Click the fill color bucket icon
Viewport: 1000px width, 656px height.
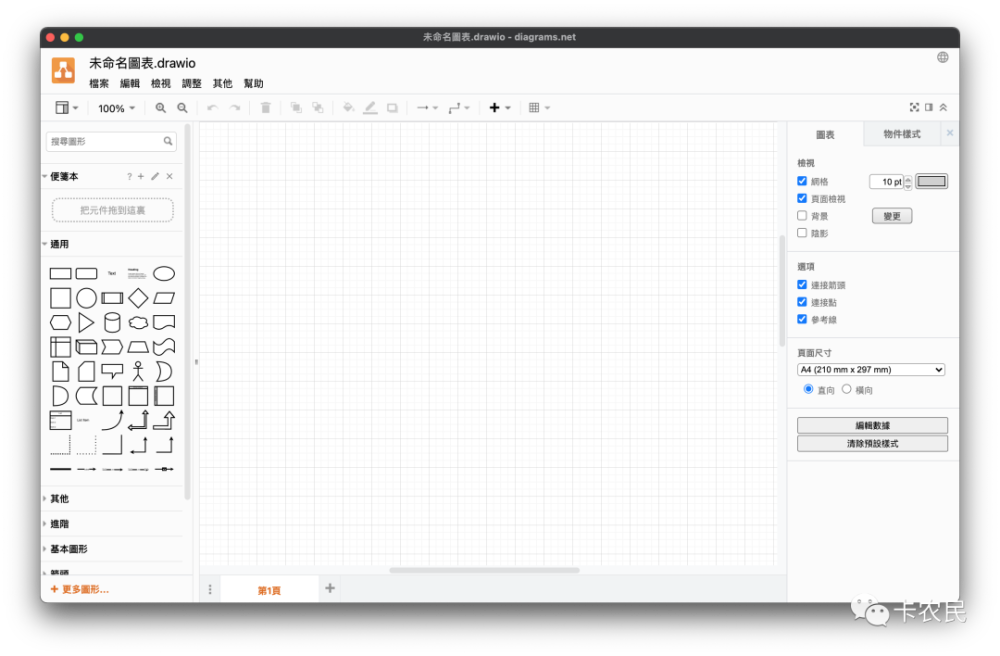(x=348, y=108)
